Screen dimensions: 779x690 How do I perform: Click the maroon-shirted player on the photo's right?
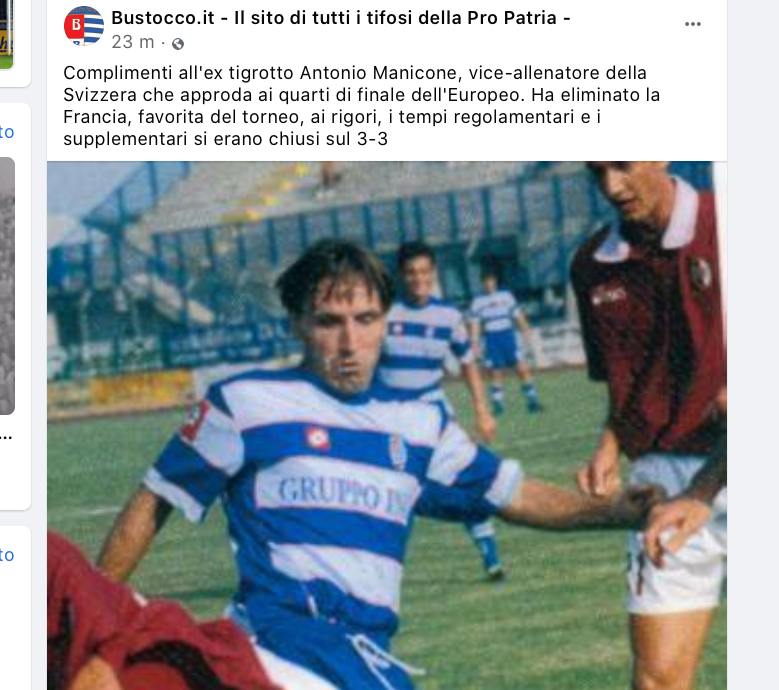pos(650,330)
